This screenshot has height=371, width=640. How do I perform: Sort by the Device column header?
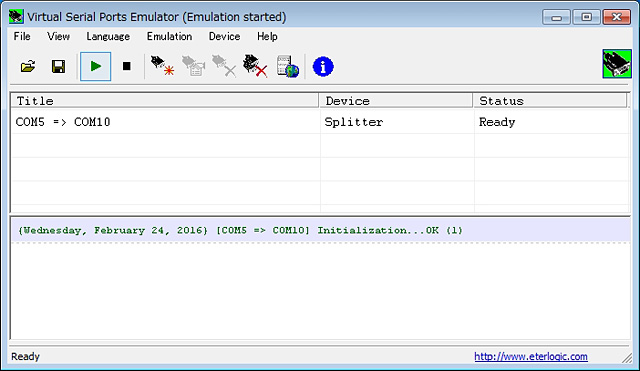396,101
